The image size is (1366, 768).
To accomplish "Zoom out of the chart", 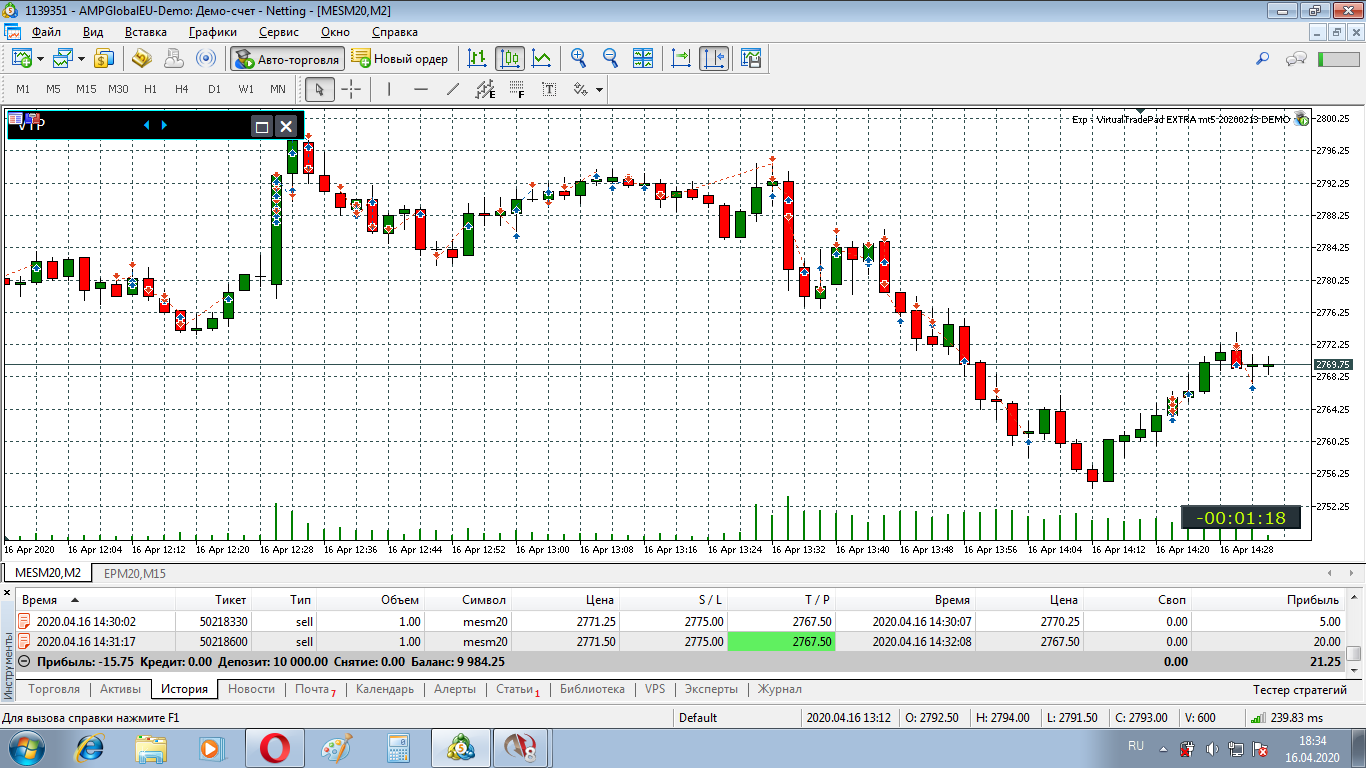I will pos(610,58).
